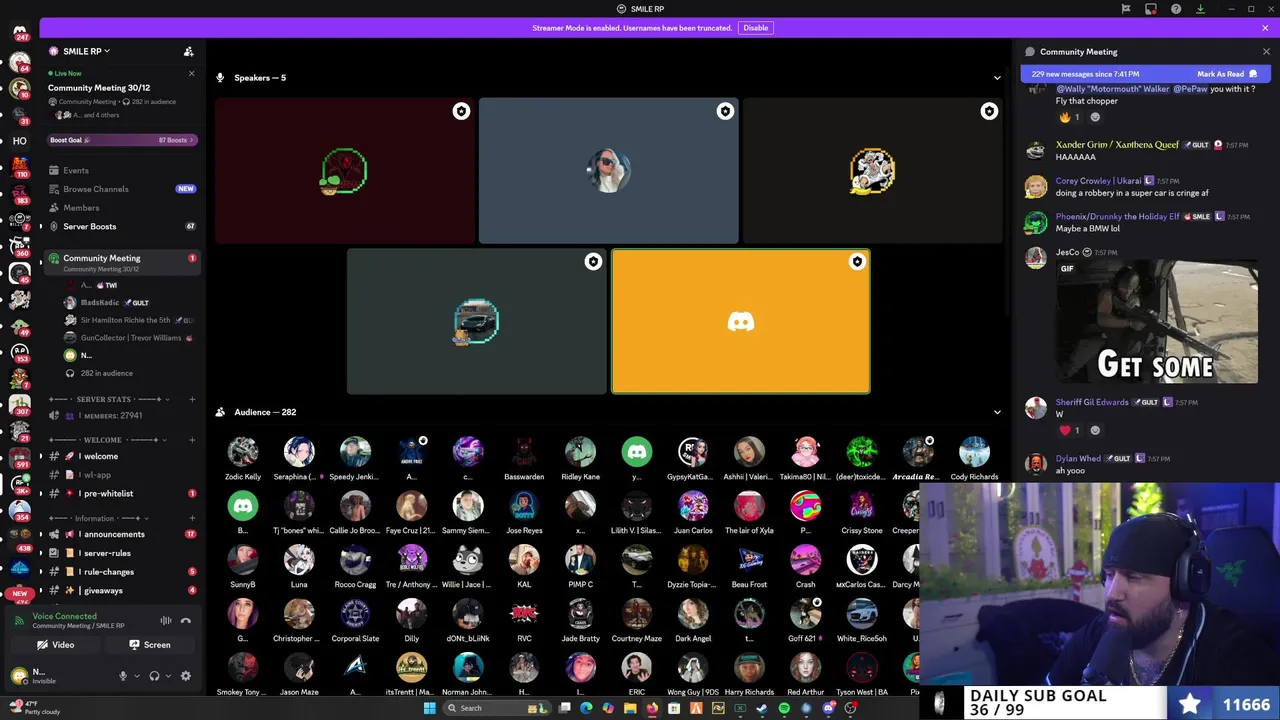The width and height of the screenshot is (1280, 720).
Task: Add reaction to Sheriff Gil Edwards' message
Action: (x=1095, y=430)
